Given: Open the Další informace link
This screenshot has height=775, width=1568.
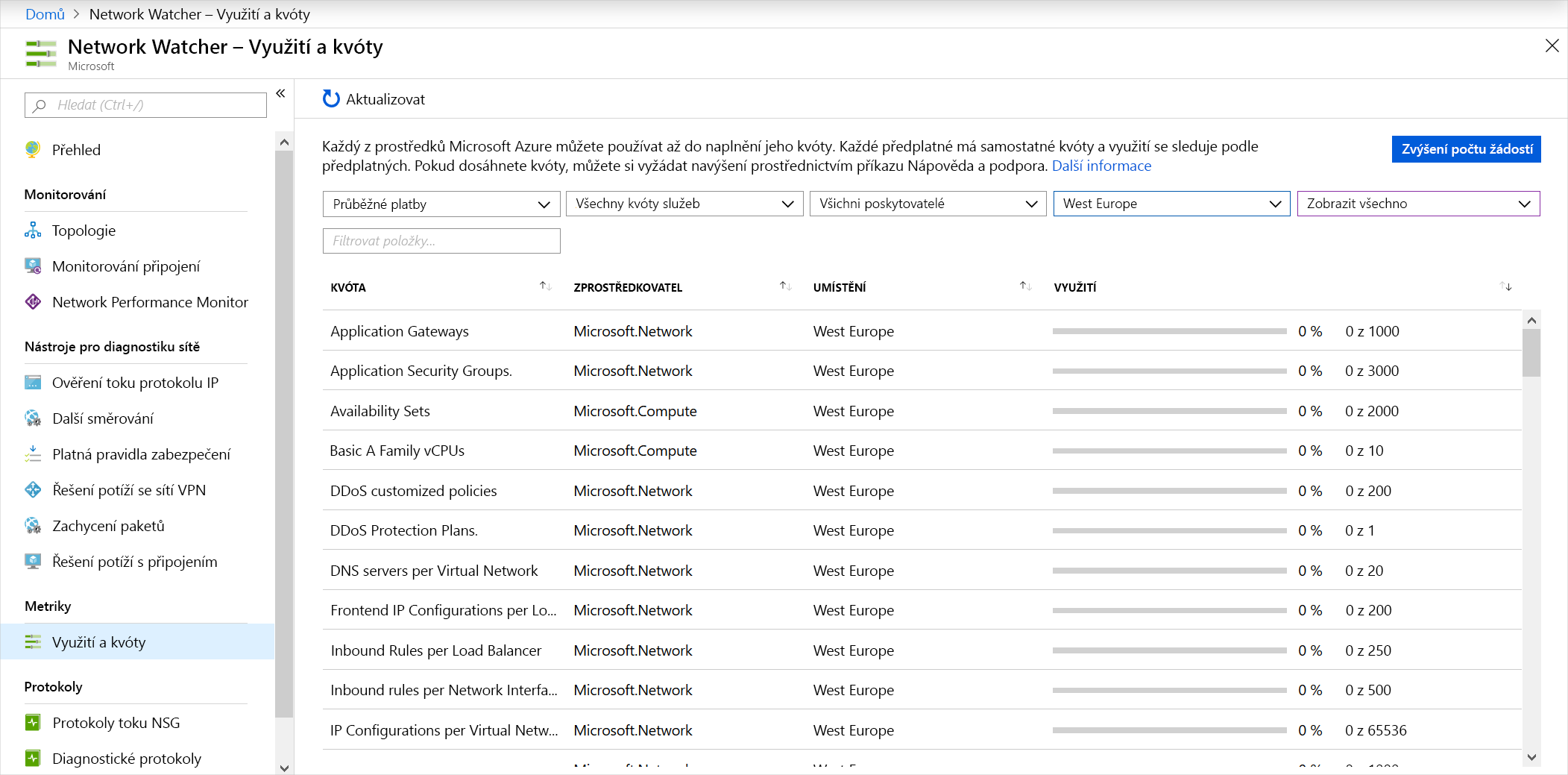Looking at the screenshot, I should coord(1101,166).
